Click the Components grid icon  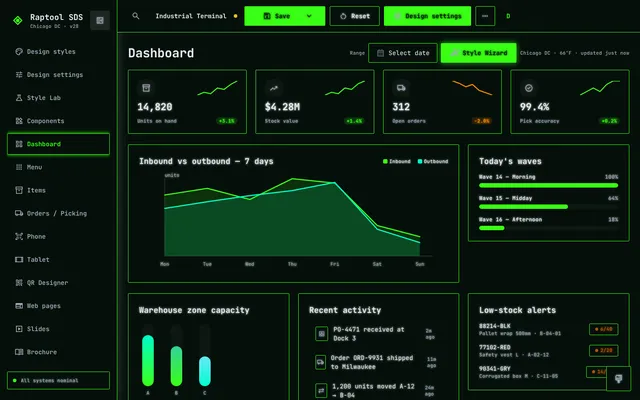coord(19,121)
